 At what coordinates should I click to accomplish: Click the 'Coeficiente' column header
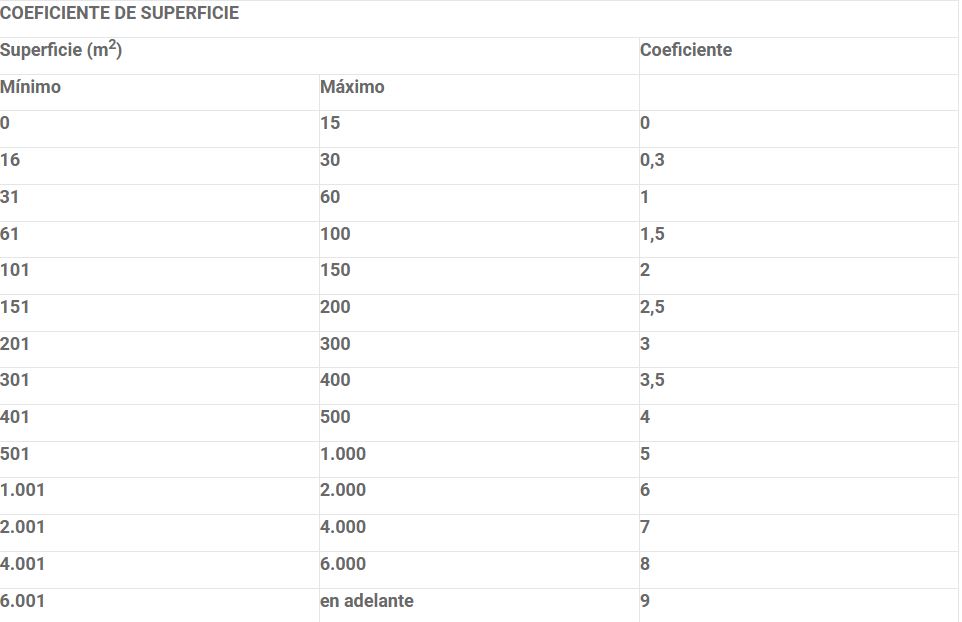686,50
